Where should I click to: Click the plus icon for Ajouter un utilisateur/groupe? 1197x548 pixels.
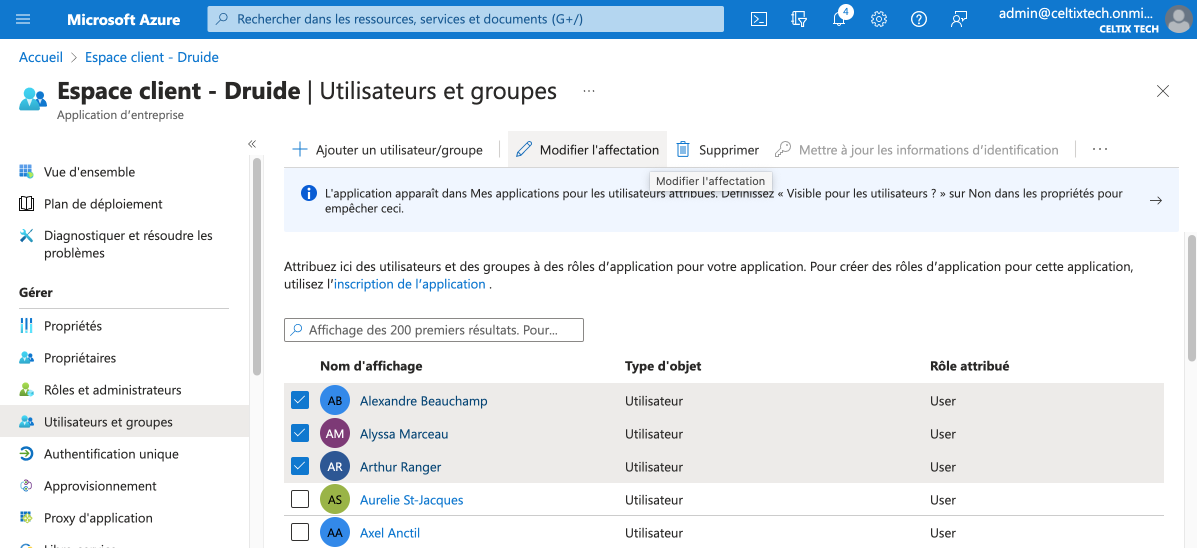coord(300,150)
